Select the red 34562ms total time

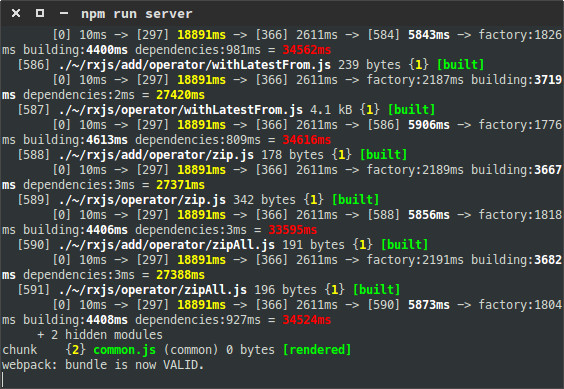(306, 50)
